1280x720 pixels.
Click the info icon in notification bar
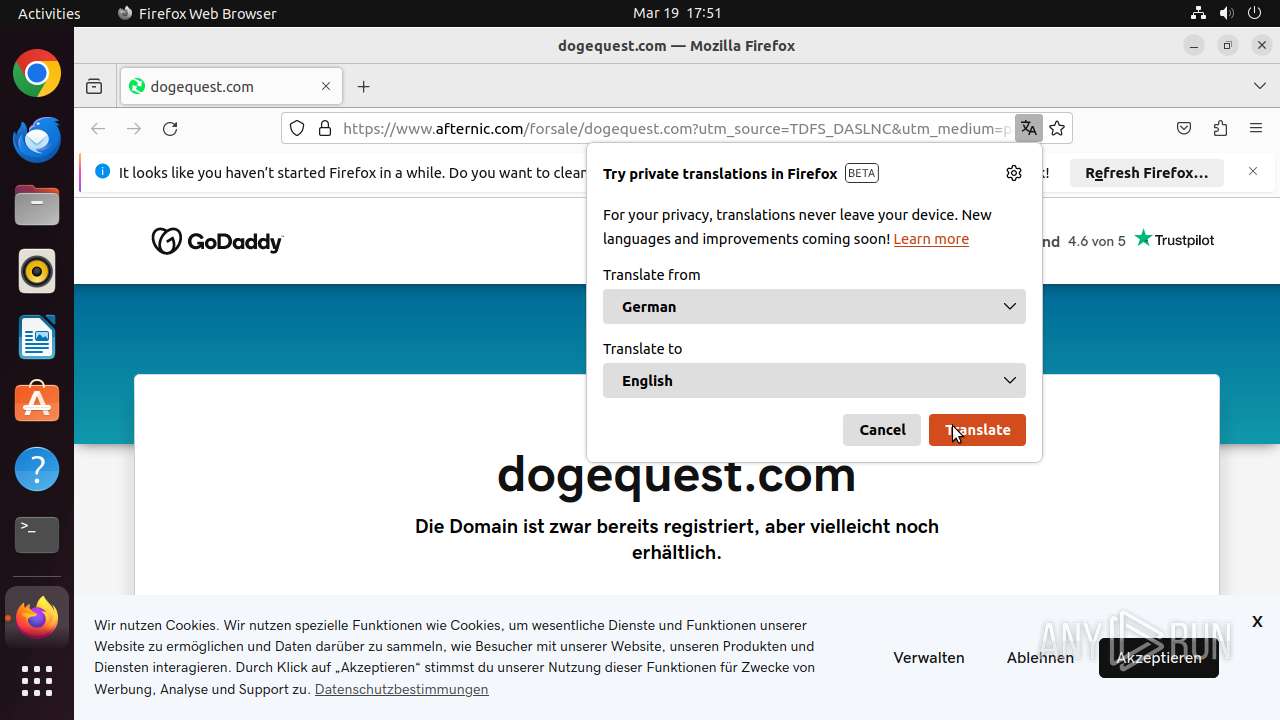tap(102, 172)
